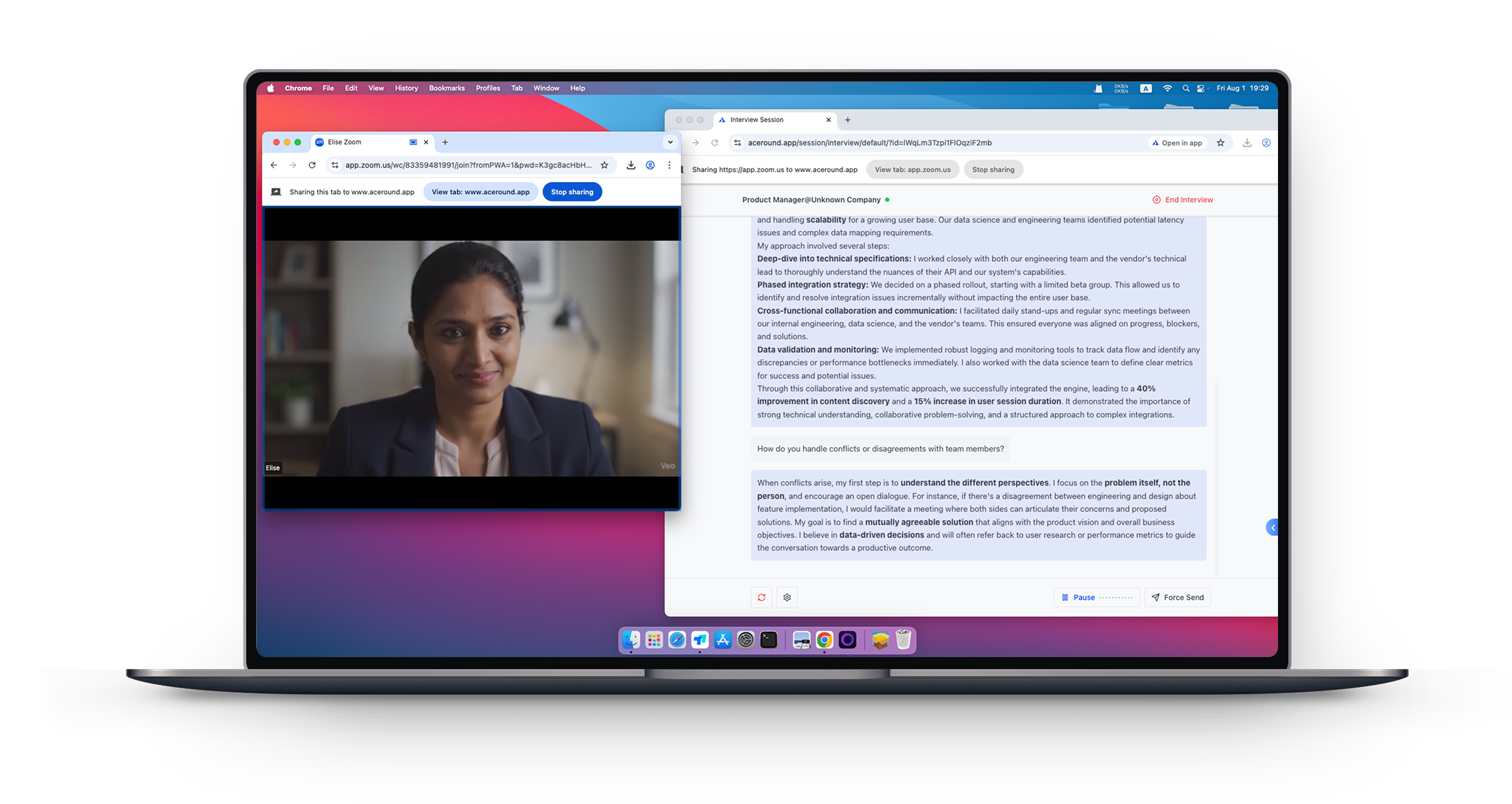
Task: Open Safari from the dock
Action: 677,640
